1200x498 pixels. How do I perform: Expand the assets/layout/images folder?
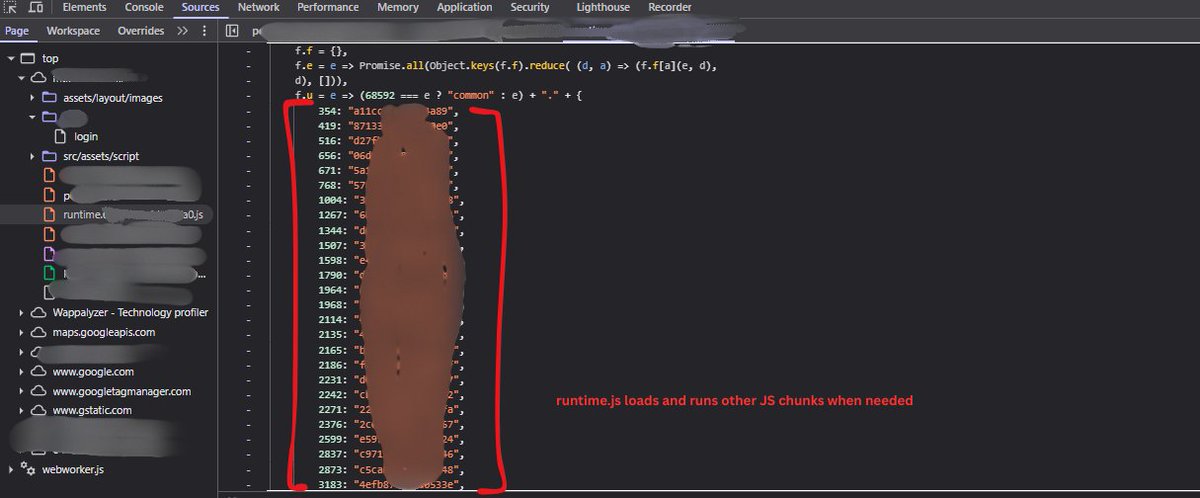[x=31, y=98]
